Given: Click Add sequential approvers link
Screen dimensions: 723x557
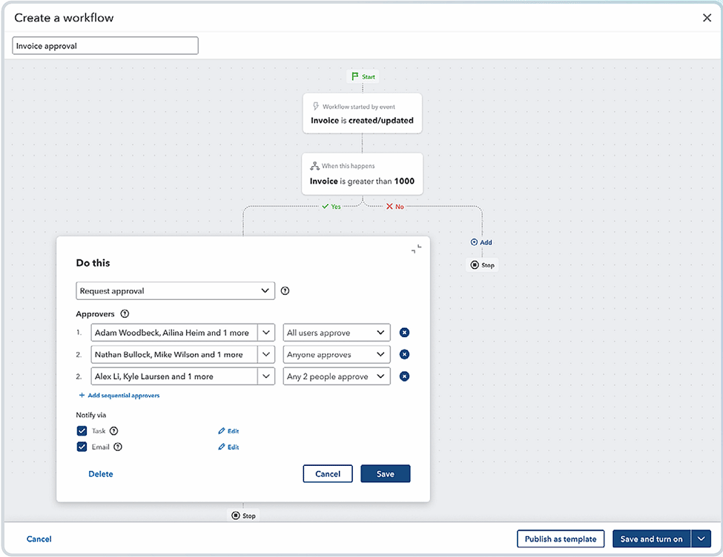Looking at the screenshot, I should point(119,395).
